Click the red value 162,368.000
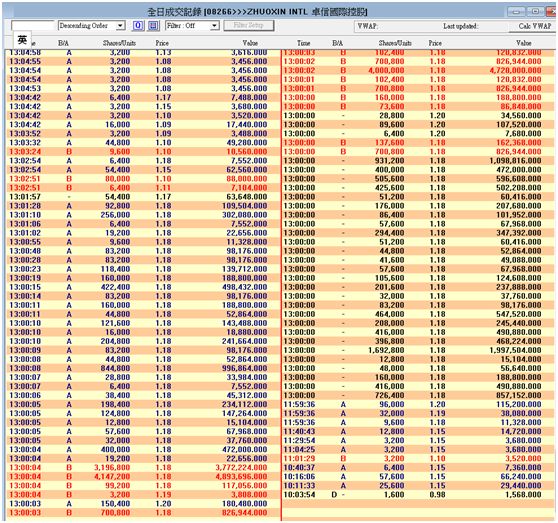 519,143
